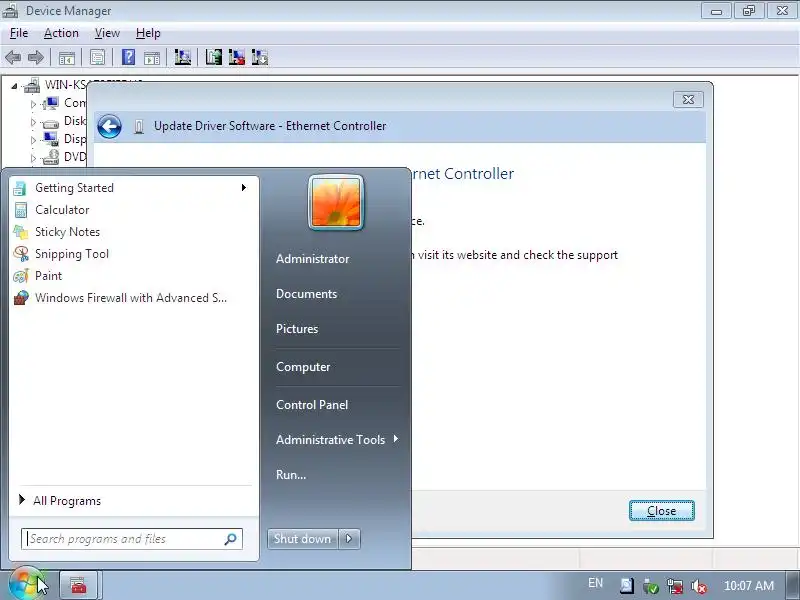The width and height of the screenshot is (800, 600).
Task: Click the action pane toggle toolbar icon
Action: (152, 58)
